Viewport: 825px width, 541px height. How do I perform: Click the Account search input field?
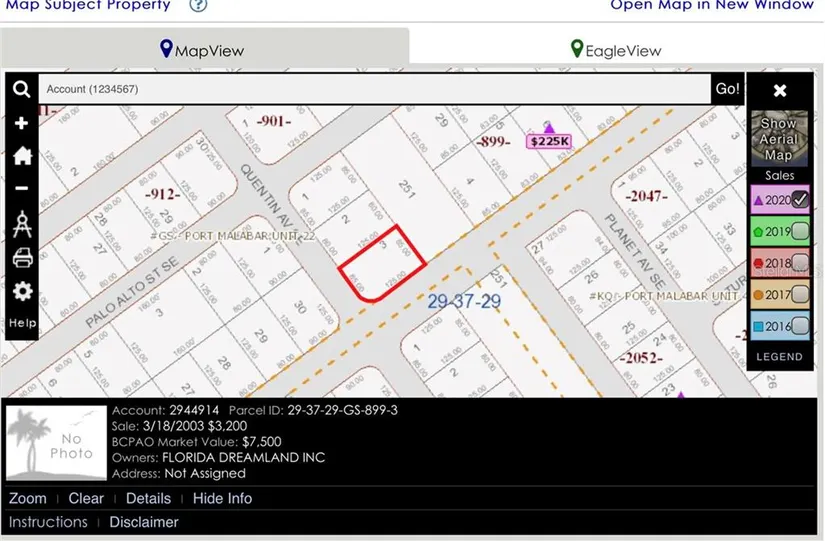tap(374, 89)
